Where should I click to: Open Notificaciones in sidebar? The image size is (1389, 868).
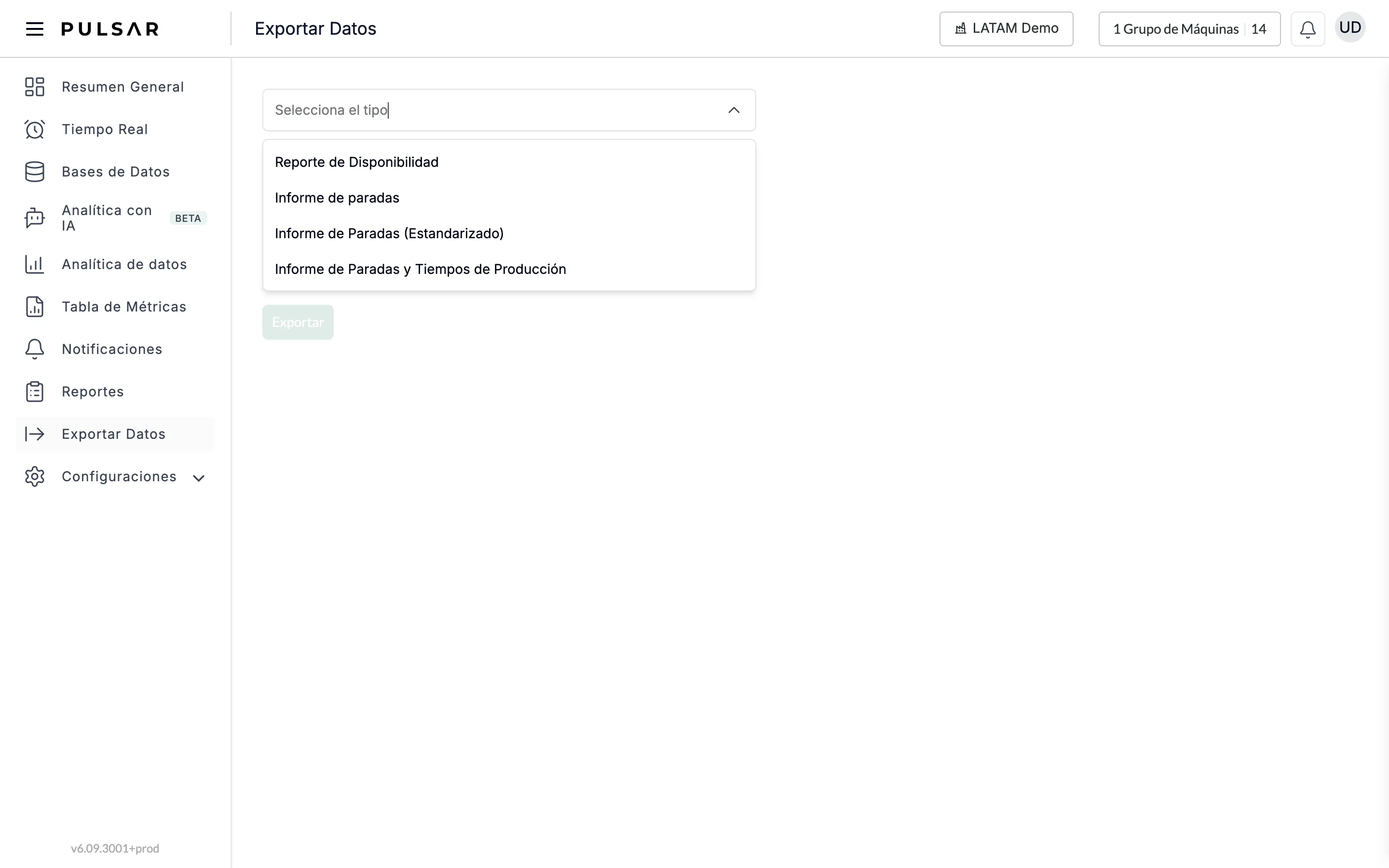(x=112, y=349)
